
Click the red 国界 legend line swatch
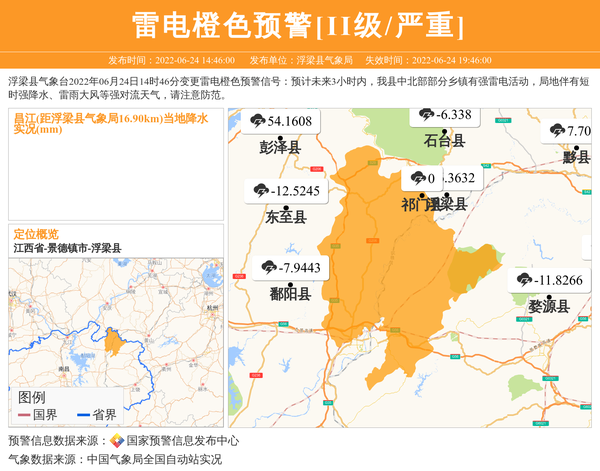click(x=24, y=415)
